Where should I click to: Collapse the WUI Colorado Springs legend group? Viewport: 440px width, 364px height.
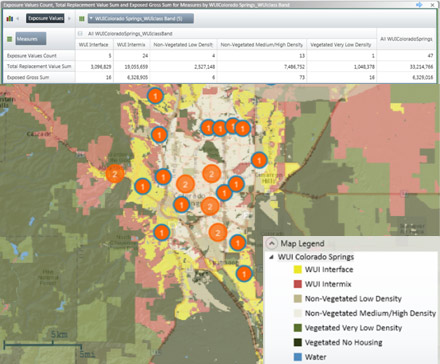pos(271,257)
